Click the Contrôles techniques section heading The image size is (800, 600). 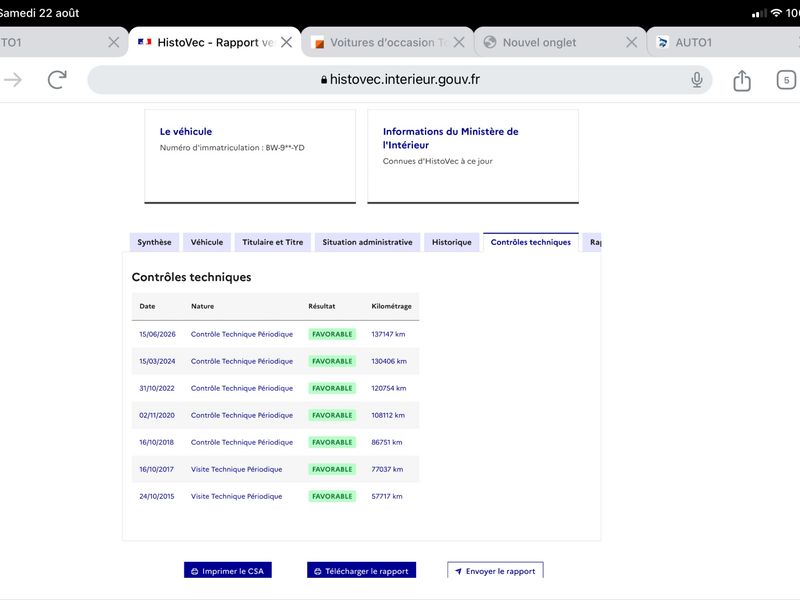(x=191, y=277)
